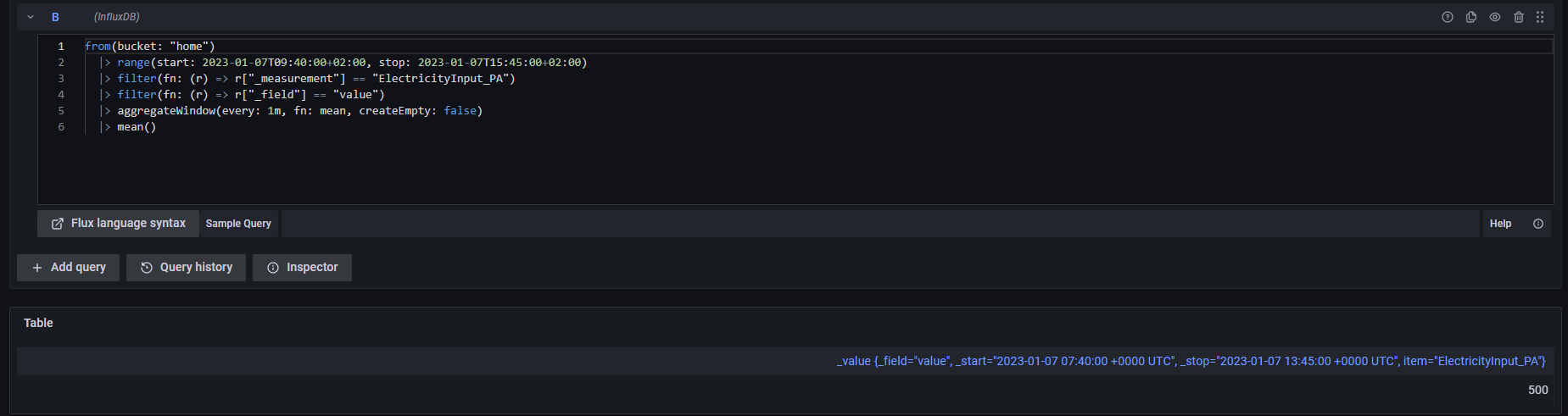The height and width of the screenshot is (416, 1568).
Task: Collapse query B row chevron
Action: [31, 17]
